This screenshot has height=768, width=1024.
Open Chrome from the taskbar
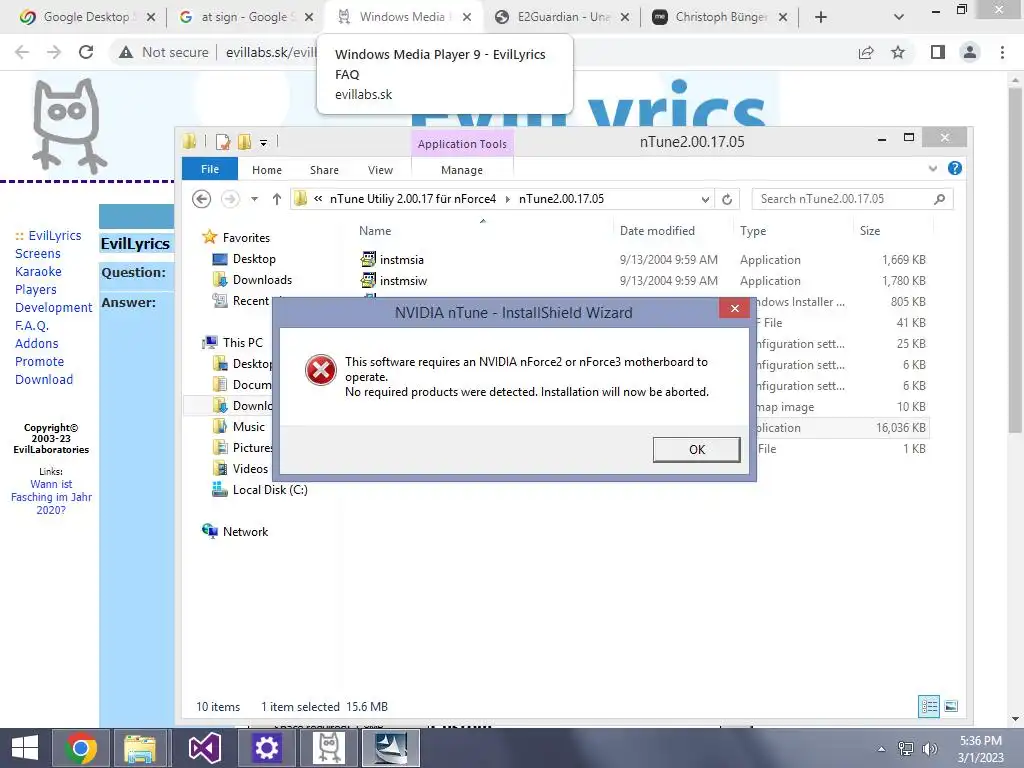click(80, 748)
